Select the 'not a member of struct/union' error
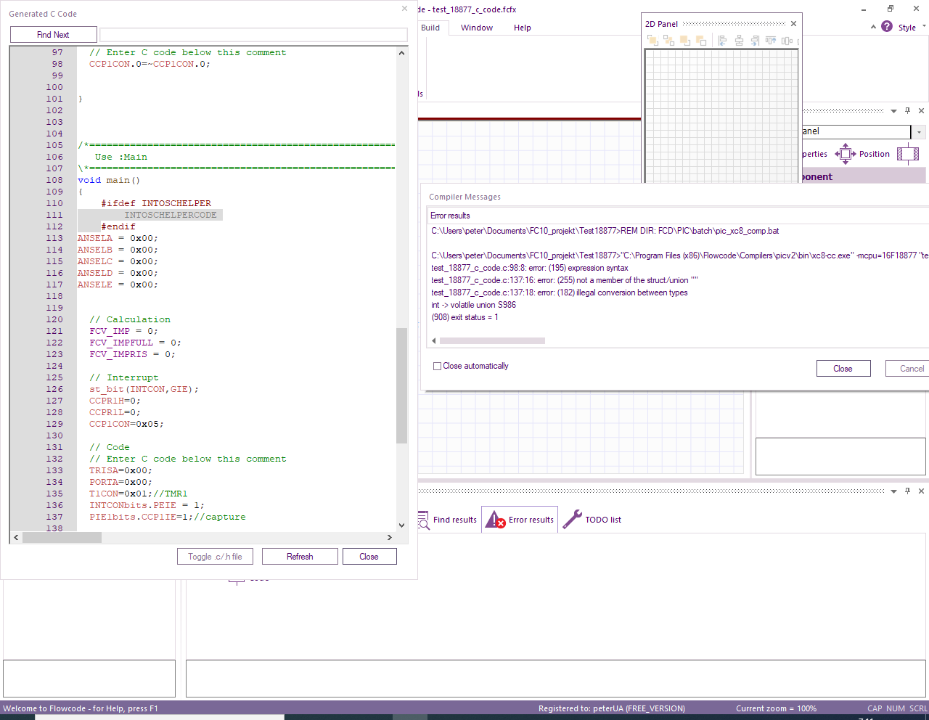 coord(565,280)
